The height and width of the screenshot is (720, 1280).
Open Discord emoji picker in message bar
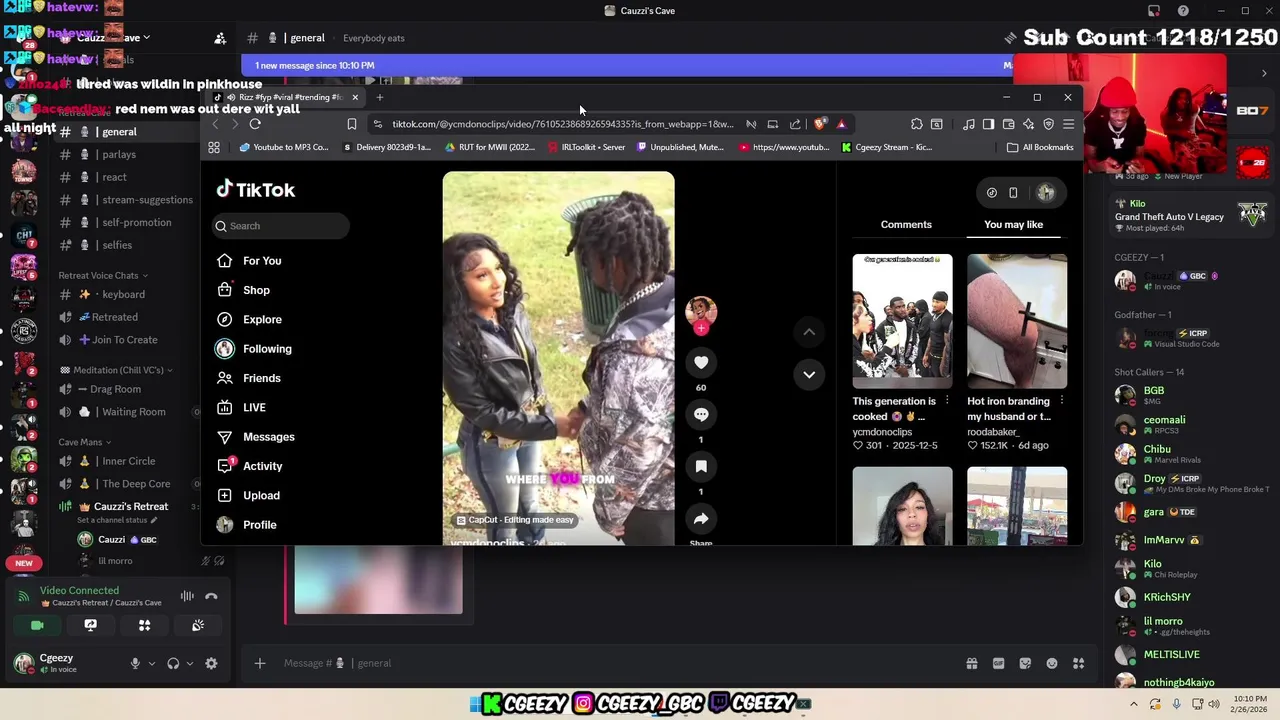pos(1052,663)
